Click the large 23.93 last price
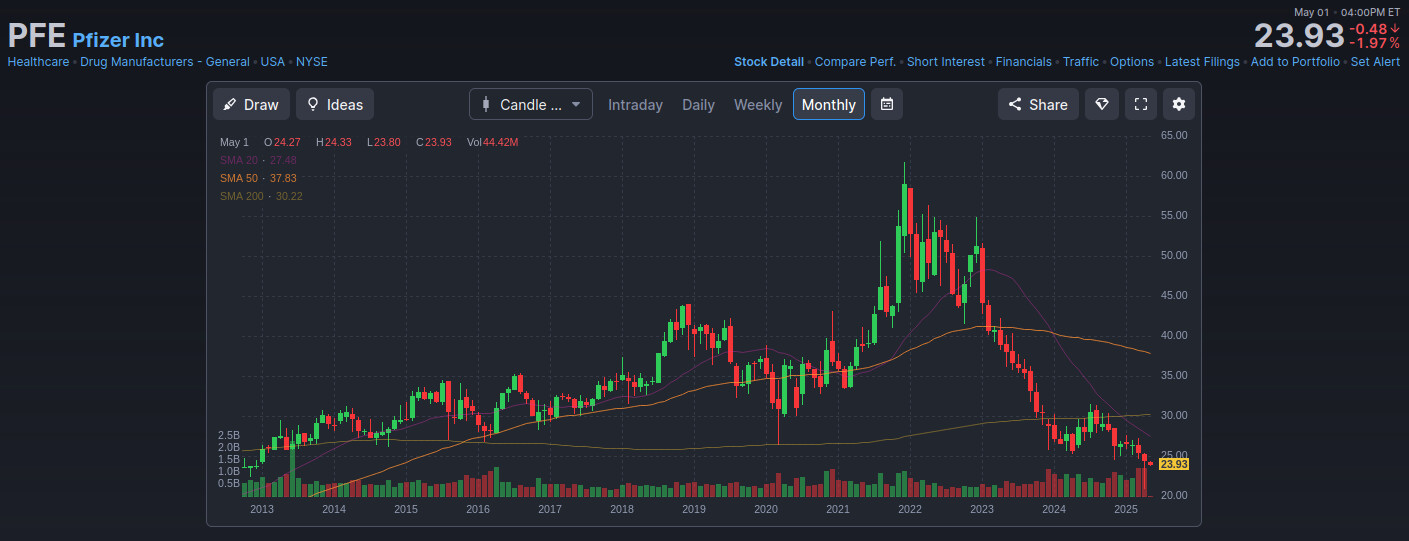Screen dimensions: 1409x541 [1299, 36]
